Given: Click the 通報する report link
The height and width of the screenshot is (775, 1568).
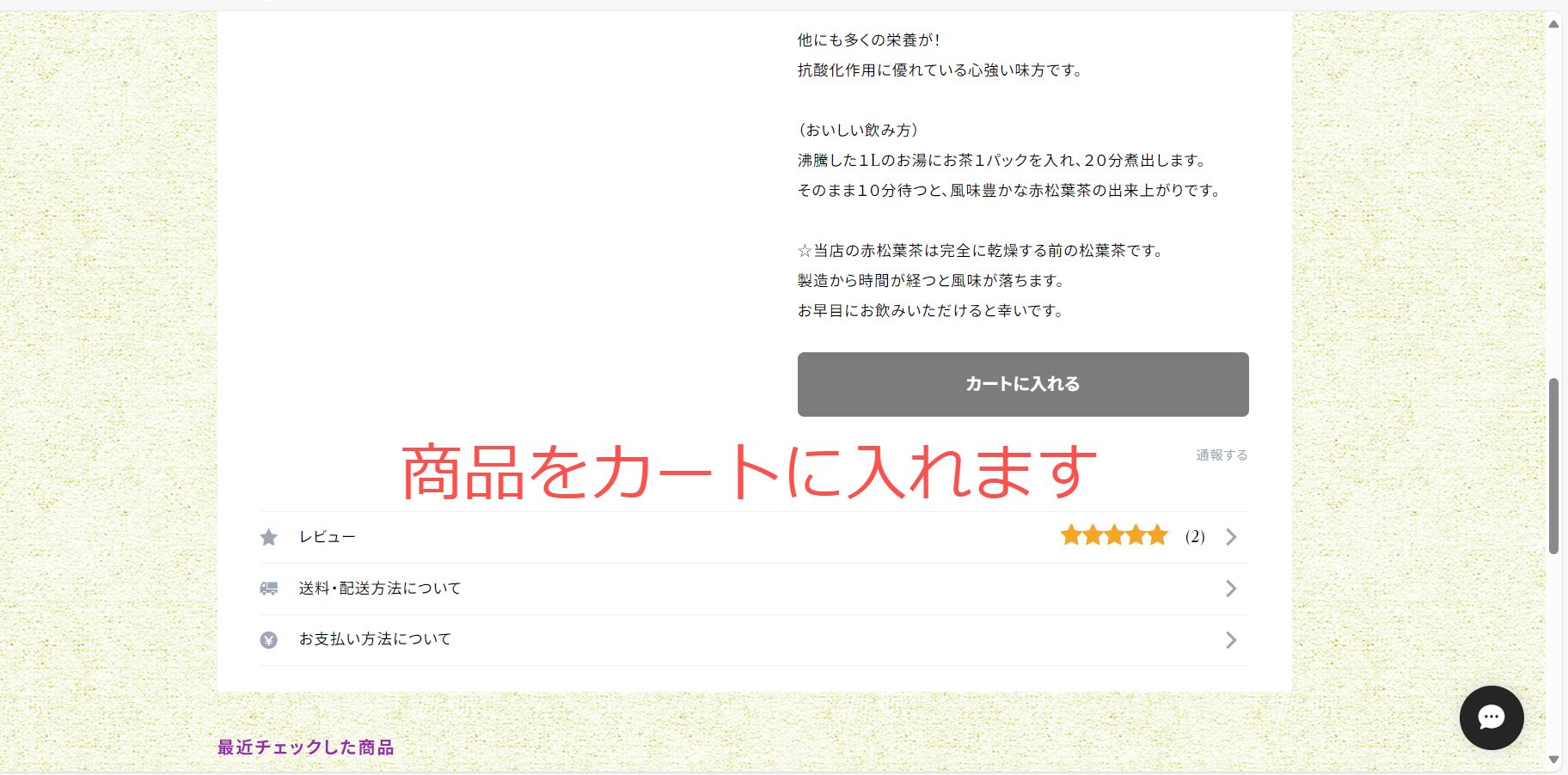Looking at the screenshot, I should pos(1222,455).
